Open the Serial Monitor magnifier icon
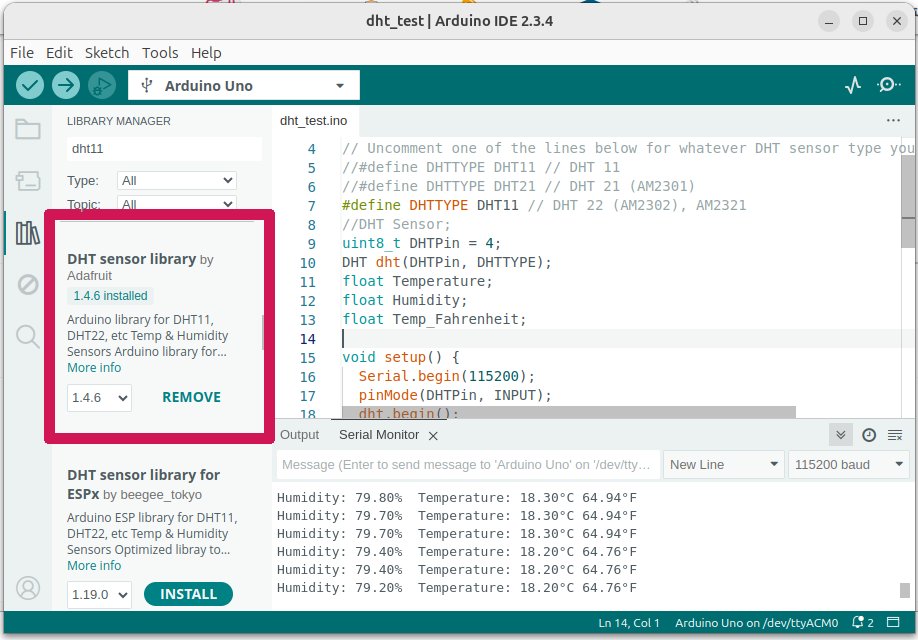Viewport: 918px width, 640px height. (888, 85)
